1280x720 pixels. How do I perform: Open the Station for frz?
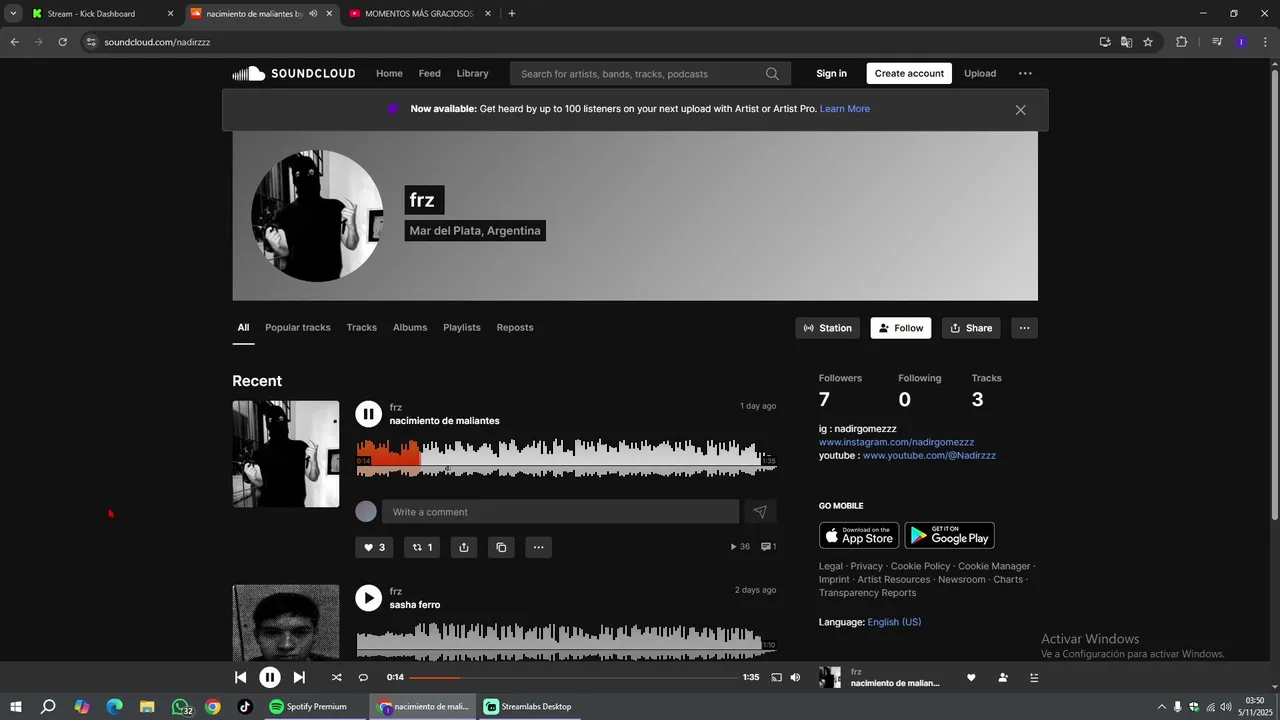tap(828, 328)
